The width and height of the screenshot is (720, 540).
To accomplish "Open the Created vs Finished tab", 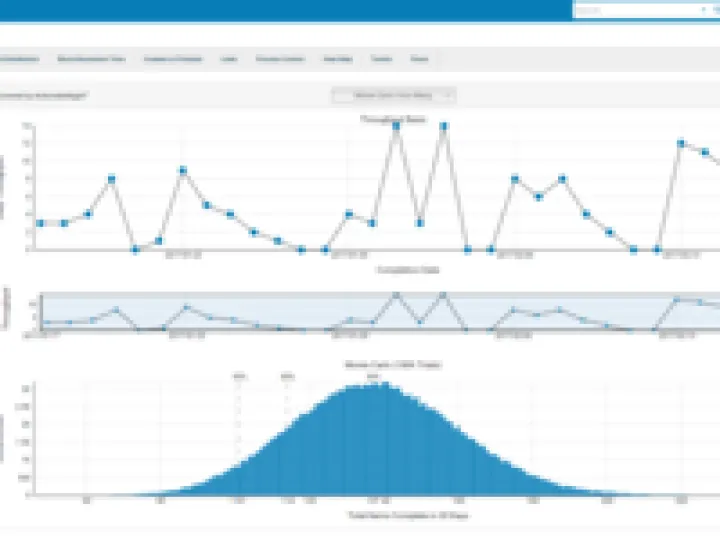I will [172, 60].
